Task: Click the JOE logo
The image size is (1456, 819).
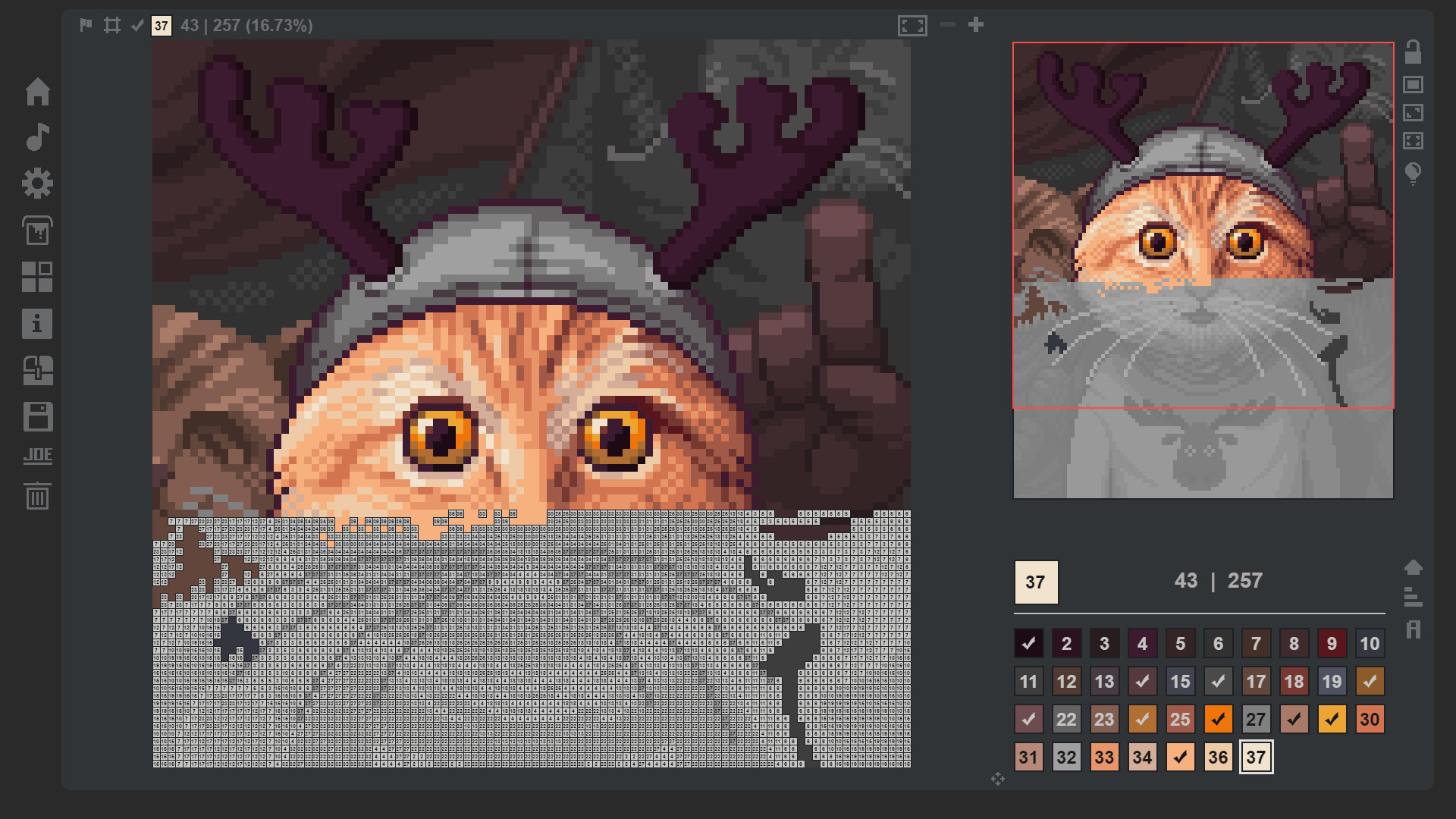Action: point(37,455)
